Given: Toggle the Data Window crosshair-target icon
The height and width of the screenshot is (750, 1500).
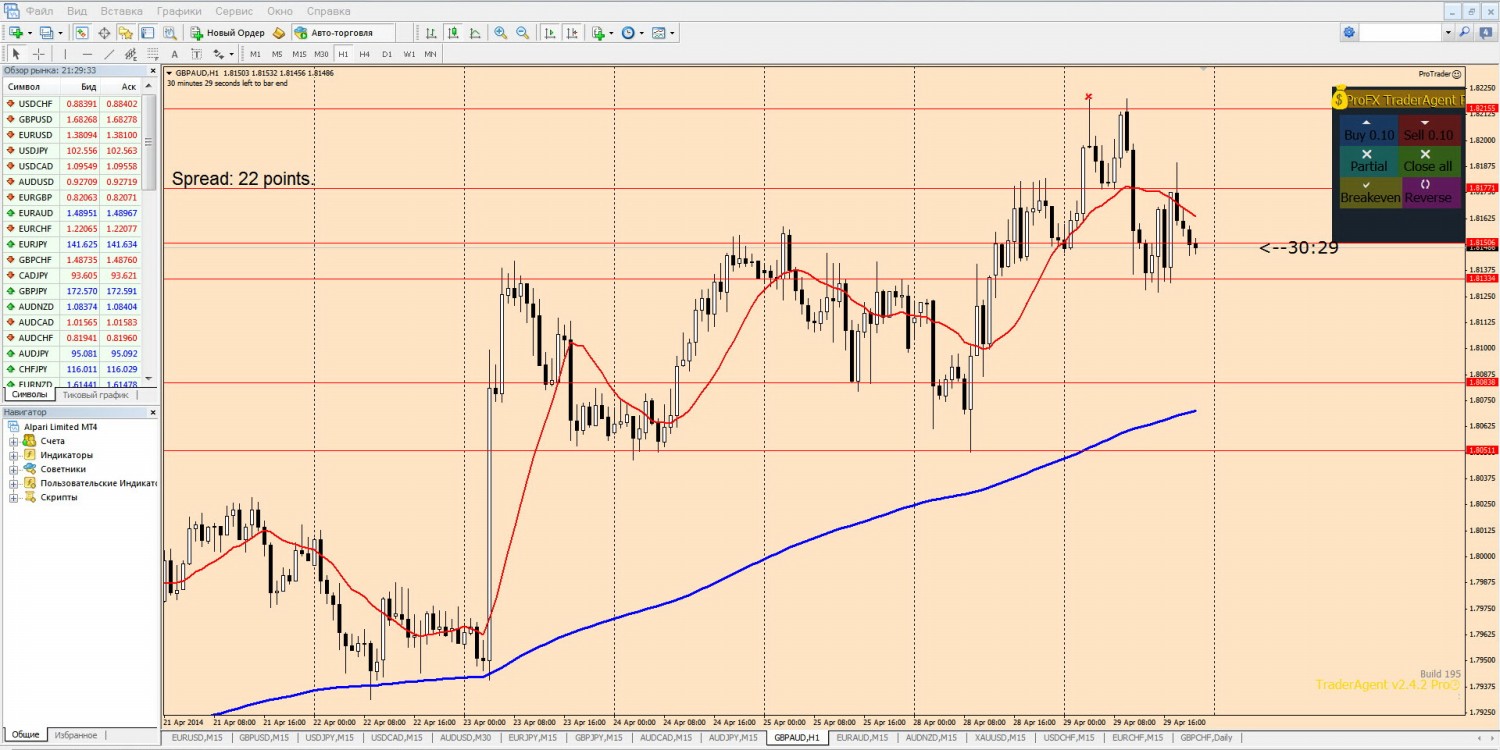Looking at the screenshot, I should 104,33.
